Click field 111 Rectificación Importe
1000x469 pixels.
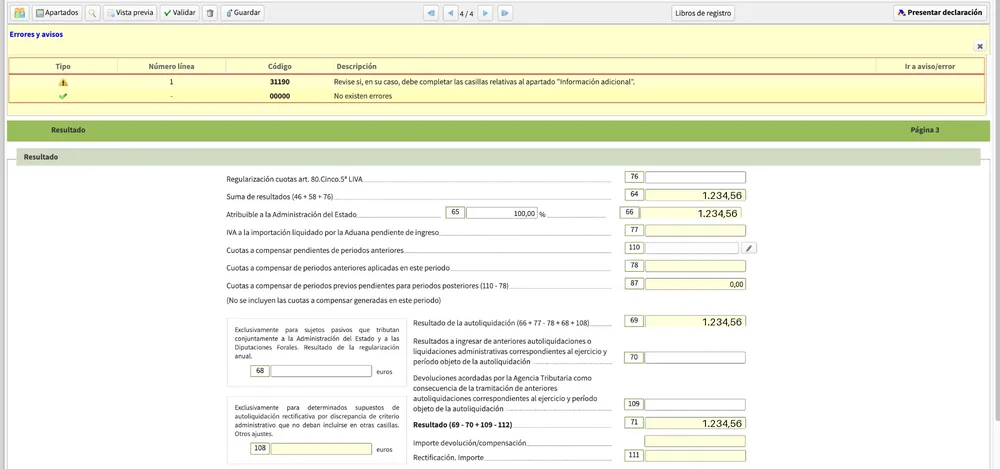695,456
